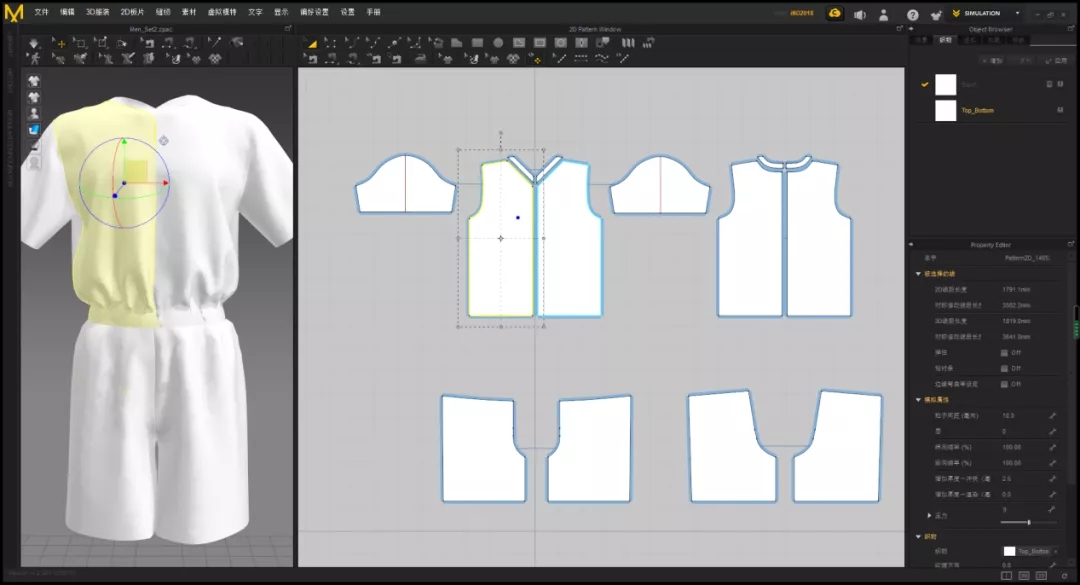Click the simulate down-arrow tool in 3D toolbar
The height and width of the screenshot is (585, 1080).
tap(34, 43)
